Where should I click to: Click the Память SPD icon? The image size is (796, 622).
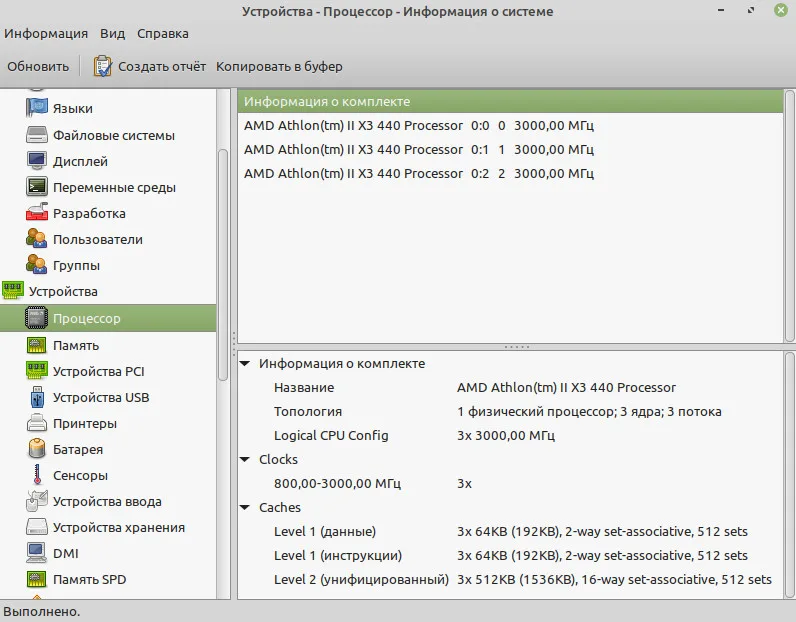click(37, 579)
